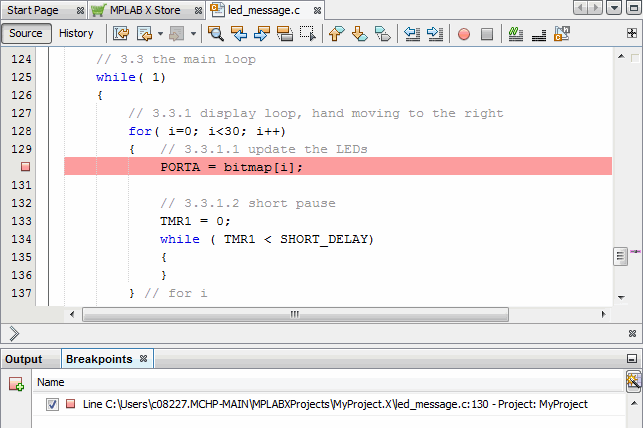Click the New Breakpoint icon in Breakpoints panel

(x=16, y=383)
